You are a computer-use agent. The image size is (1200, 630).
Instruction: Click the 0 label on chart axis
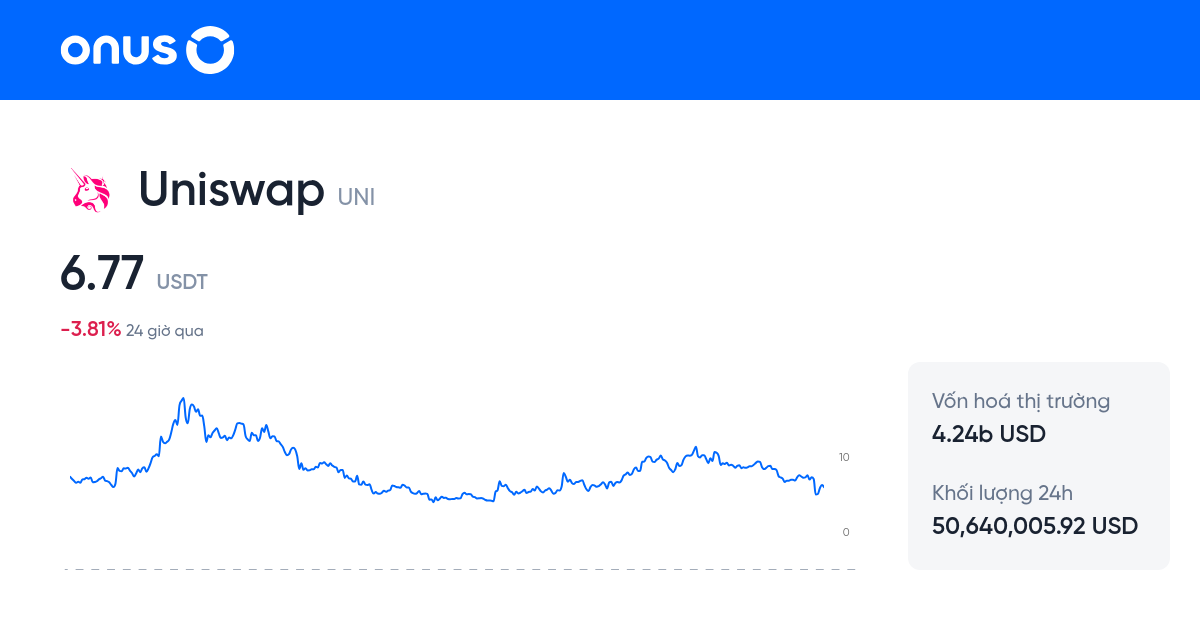846,532
